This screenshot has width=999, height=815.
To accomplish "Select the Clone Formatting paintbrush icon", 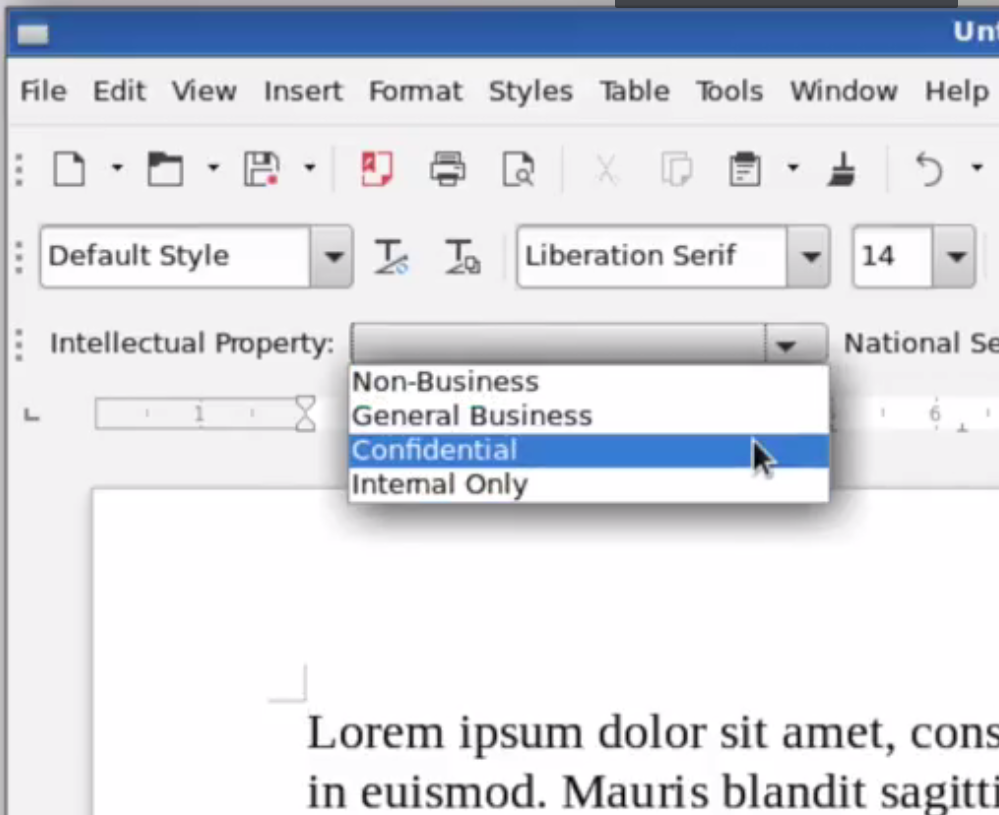I will pos(842,170).
